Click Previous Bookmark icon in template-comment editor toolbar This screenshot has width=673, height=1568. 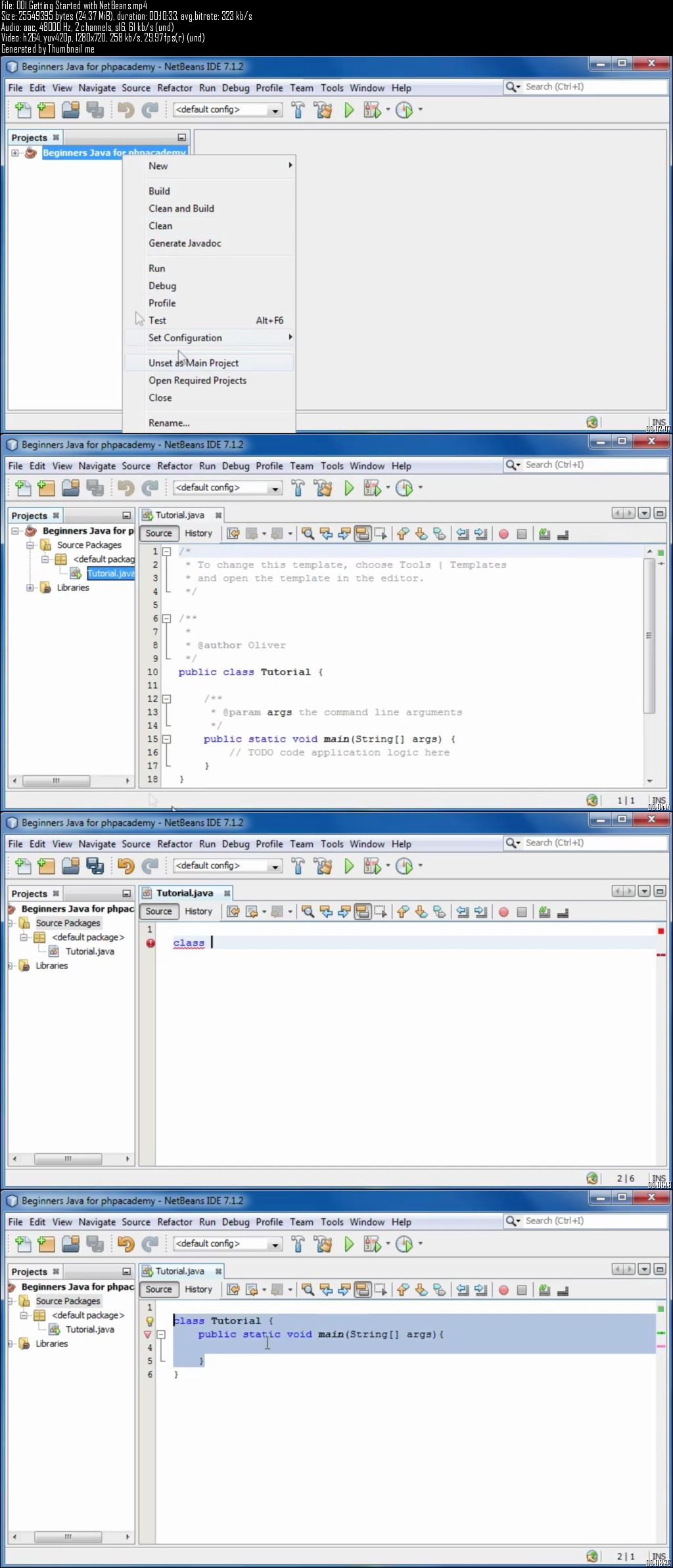coord(403,534)
